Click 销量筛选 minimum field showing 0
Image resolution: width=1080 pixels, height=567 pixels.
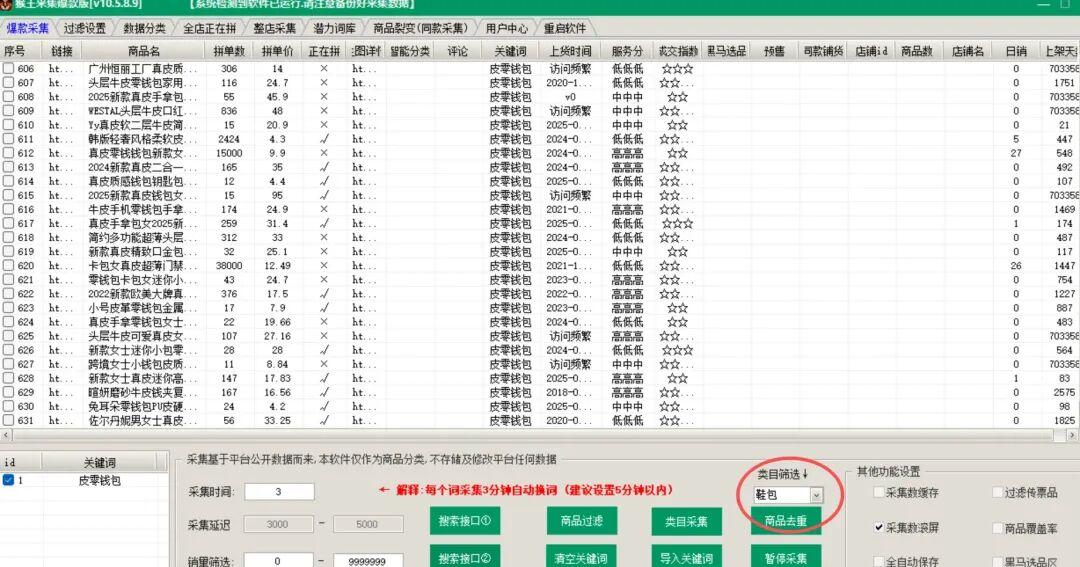click(279, 561)
